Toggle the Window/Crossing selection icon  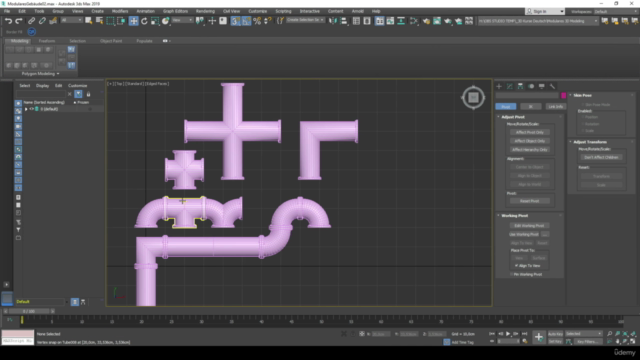tap(121, 21)
